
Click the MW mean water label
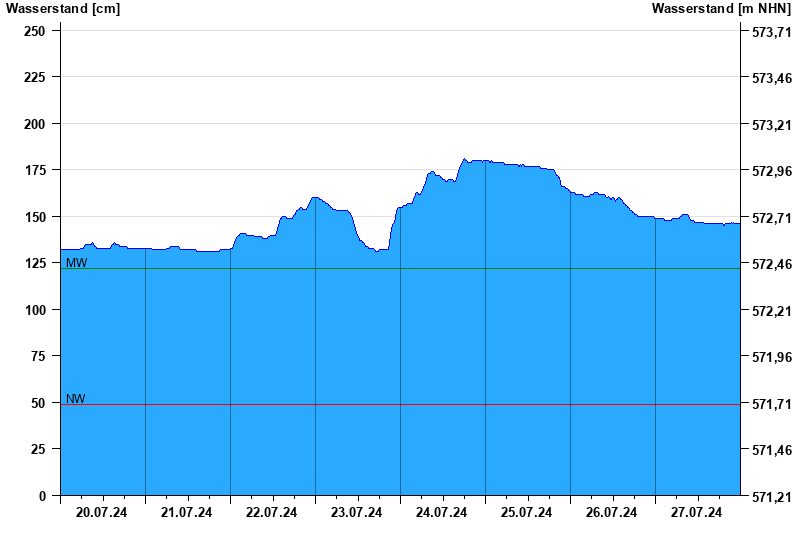pyautogui.click(x=77, y=263)
